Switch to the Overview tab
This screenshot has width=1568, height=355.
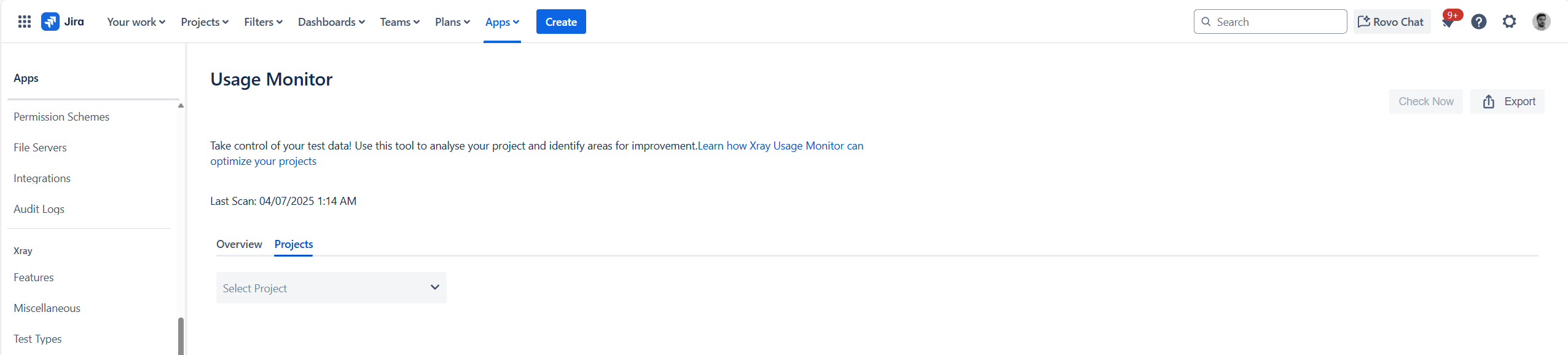pyautogui.click(x=239, y=244)
